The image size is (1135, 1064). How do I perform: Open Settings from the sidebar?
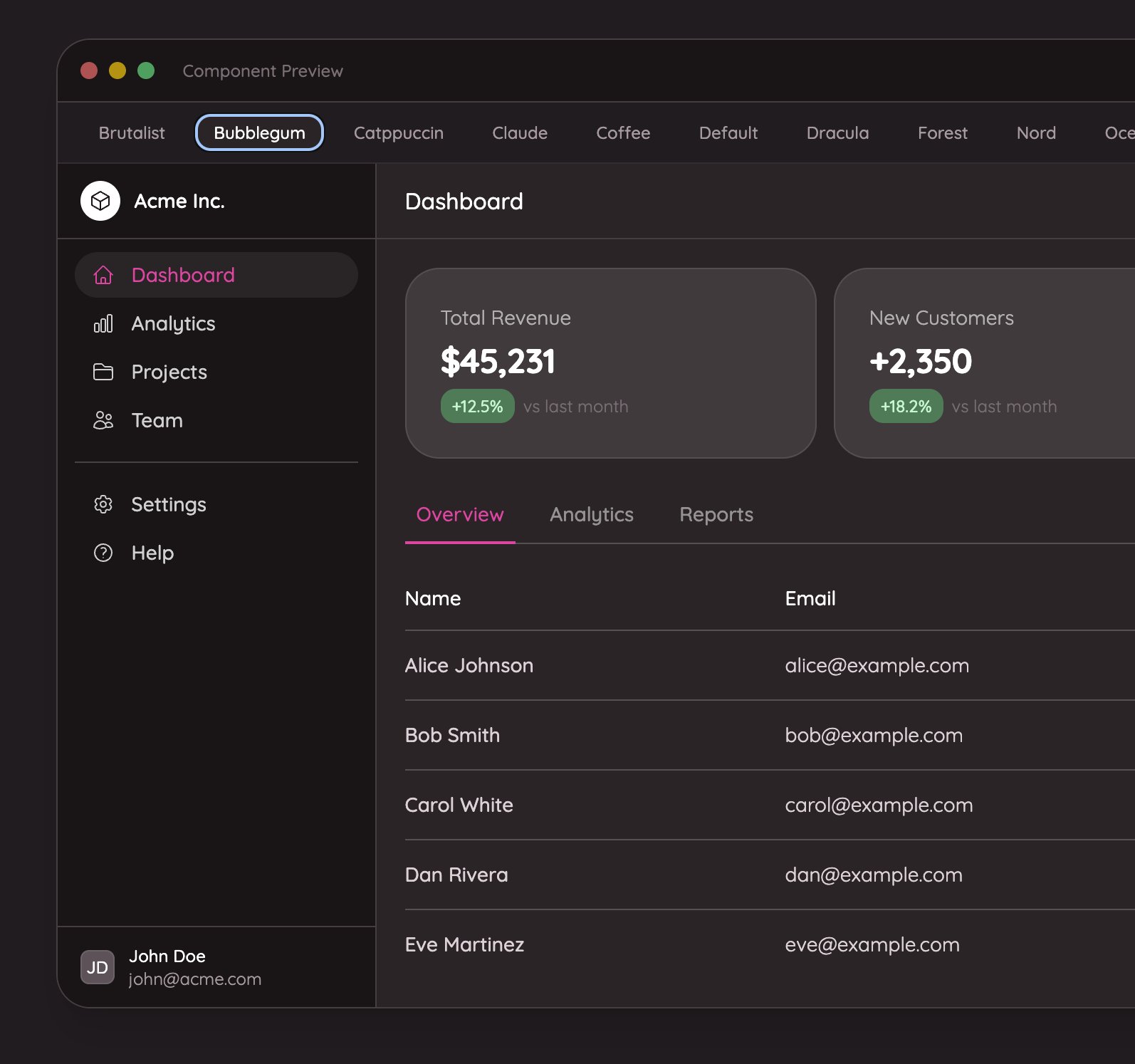(x=216, y=504)
